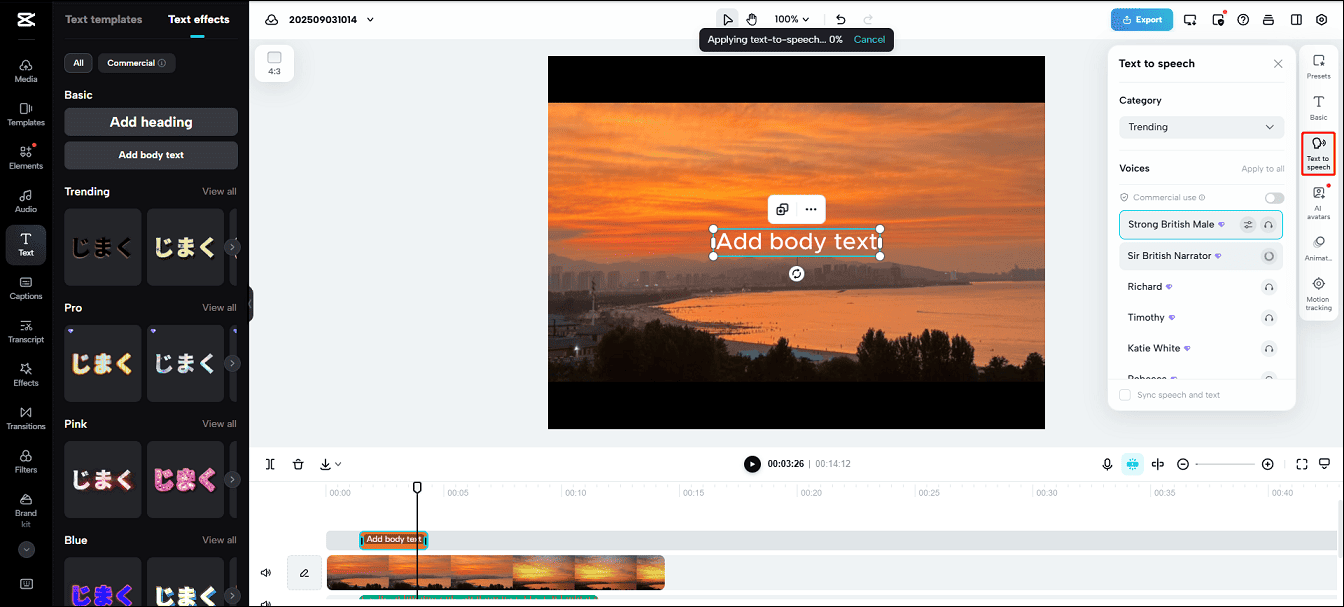Undo the last action
Image resolution: width=1344 pixels, height=607 pixels.
[x=841, y=19]
